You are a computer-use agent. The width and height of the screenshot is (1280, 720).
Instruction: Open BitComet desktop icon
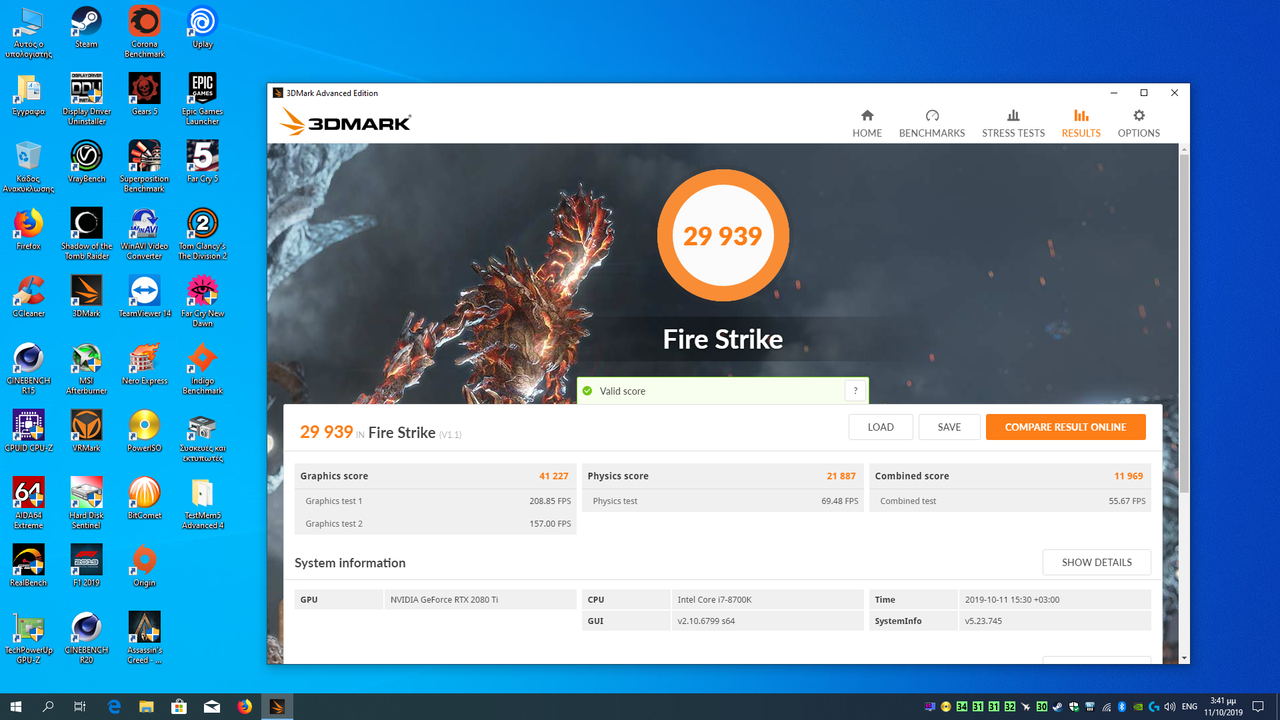[144, 498]
